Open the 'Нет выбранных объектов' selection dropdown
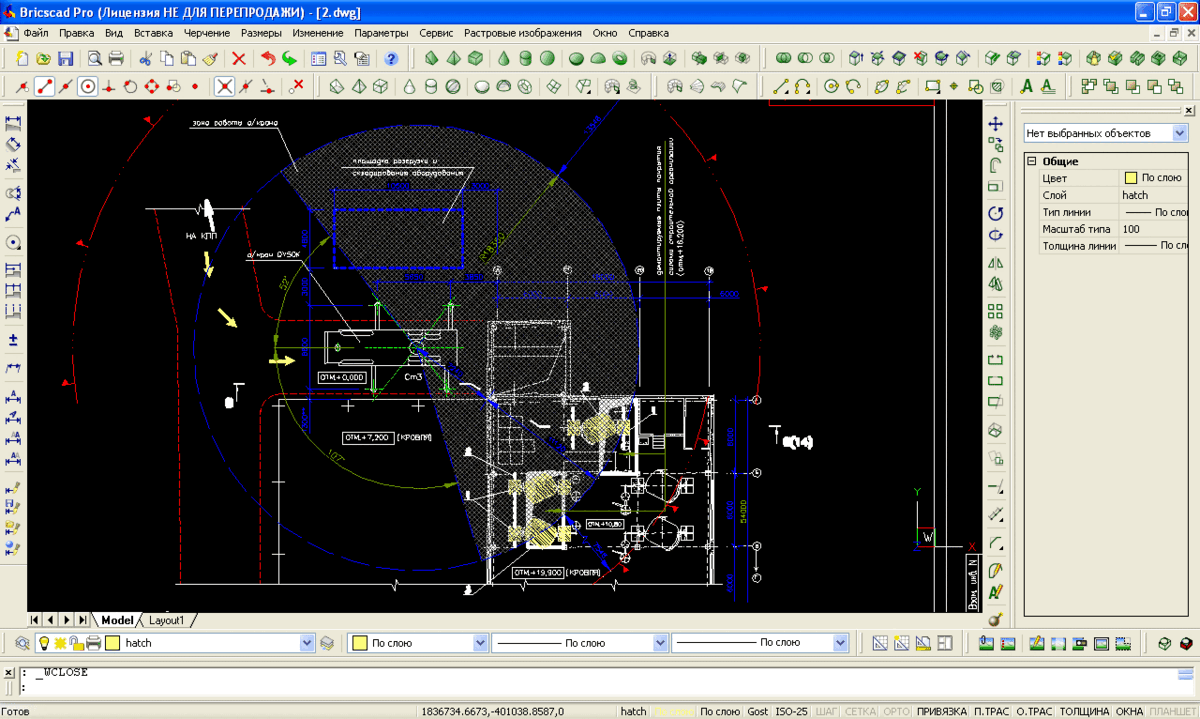 pos(1179,133)
